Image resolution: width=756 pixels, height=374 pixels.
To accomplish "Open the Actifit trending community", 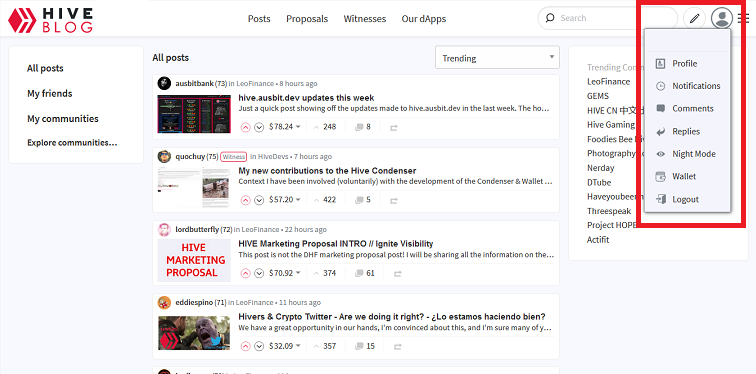I will tap(598, 240).
